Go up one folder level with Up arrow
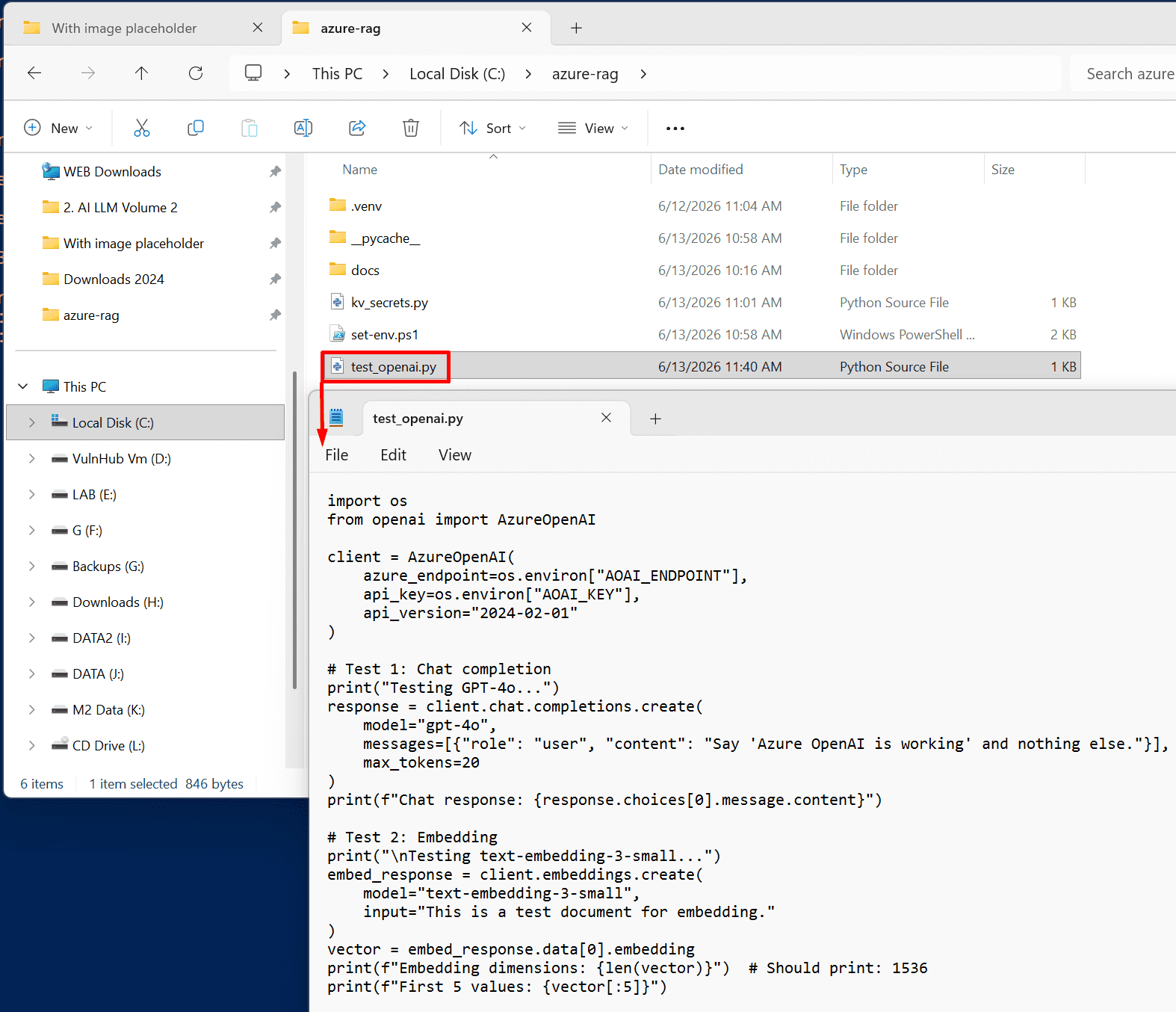 click(x=141, y=73)
